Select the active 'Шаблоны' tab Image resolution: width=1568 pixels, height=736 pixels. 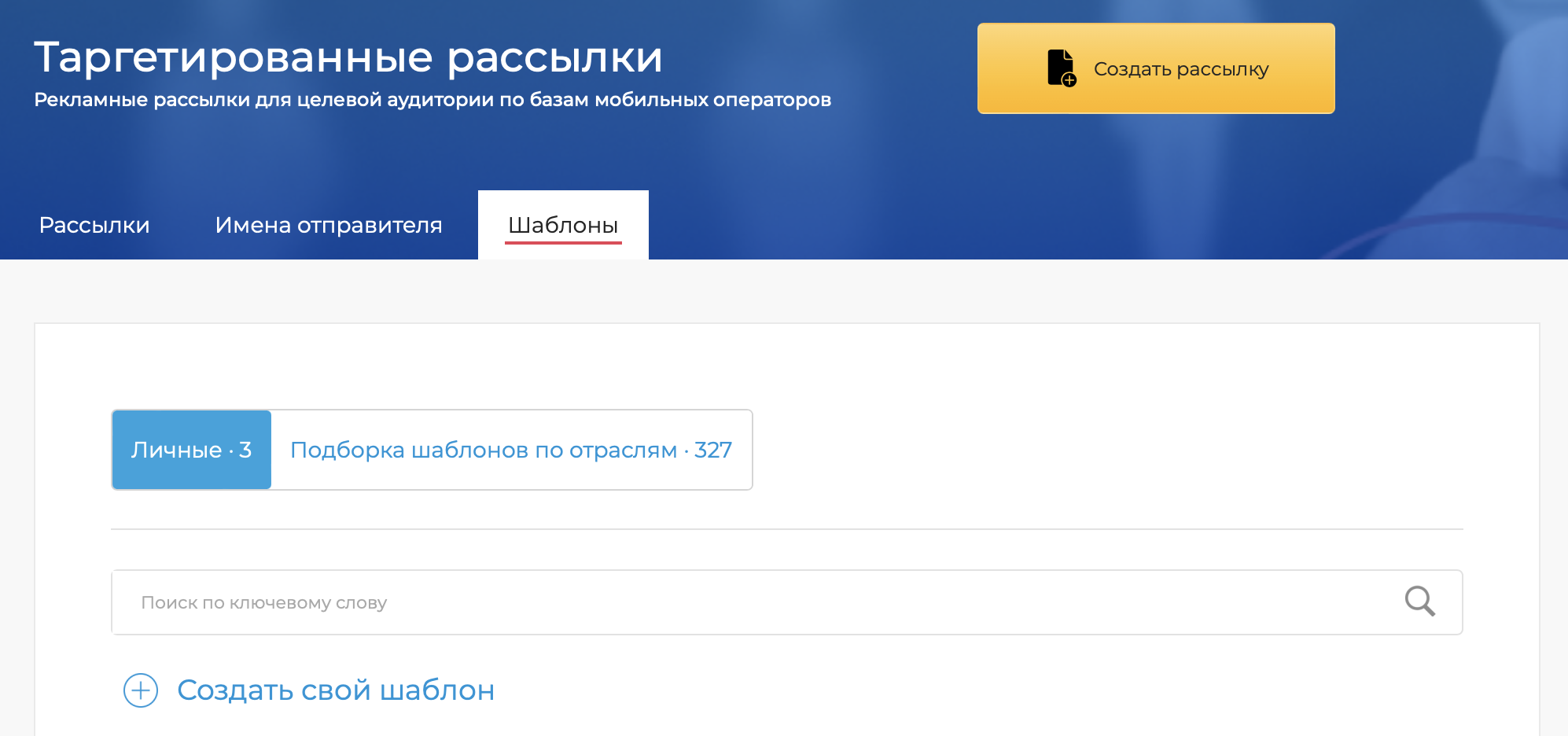(x=563, y=225)
